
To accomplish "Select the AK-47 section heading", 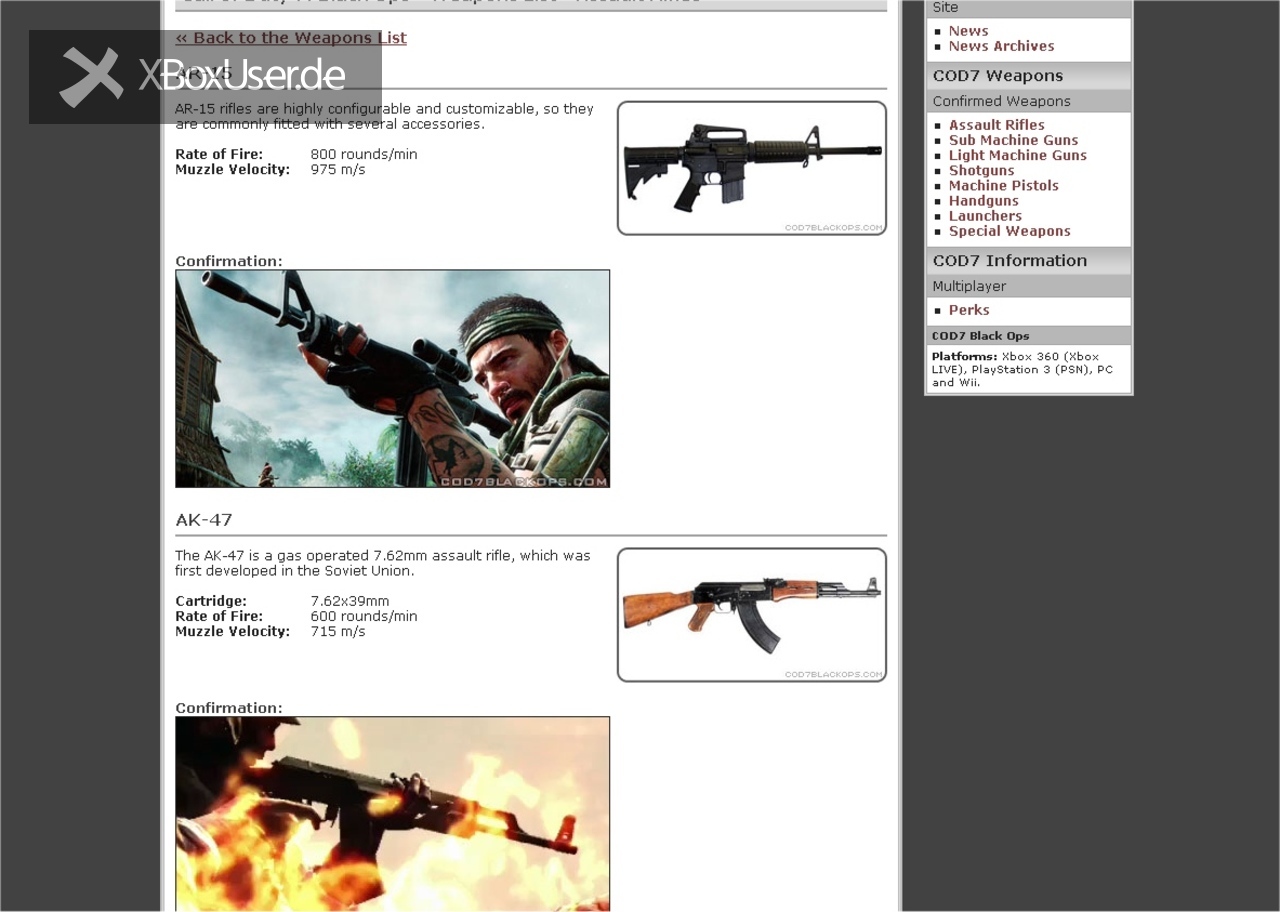I will point(204,520).
